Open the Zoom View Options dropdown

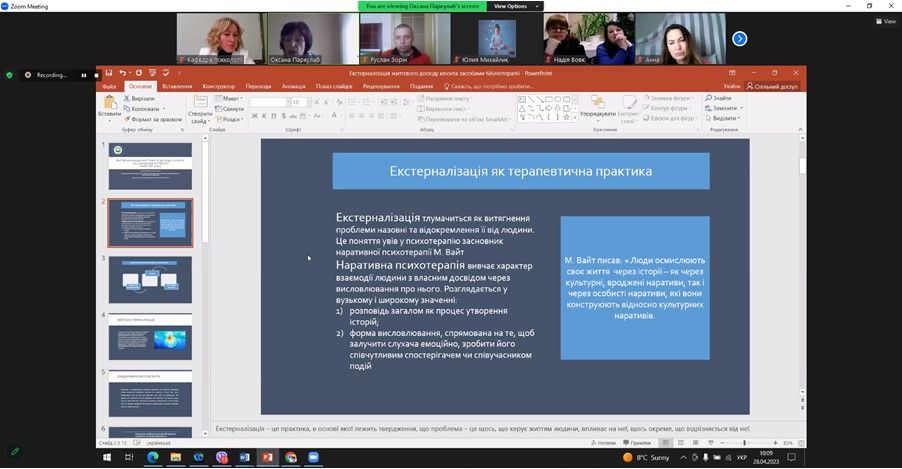511,6
